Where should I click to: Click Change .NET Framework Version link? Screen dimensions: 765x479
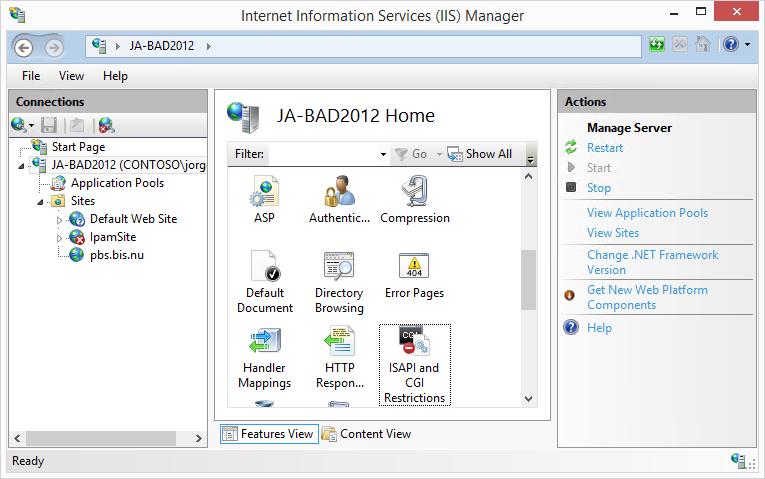point(652,262)
